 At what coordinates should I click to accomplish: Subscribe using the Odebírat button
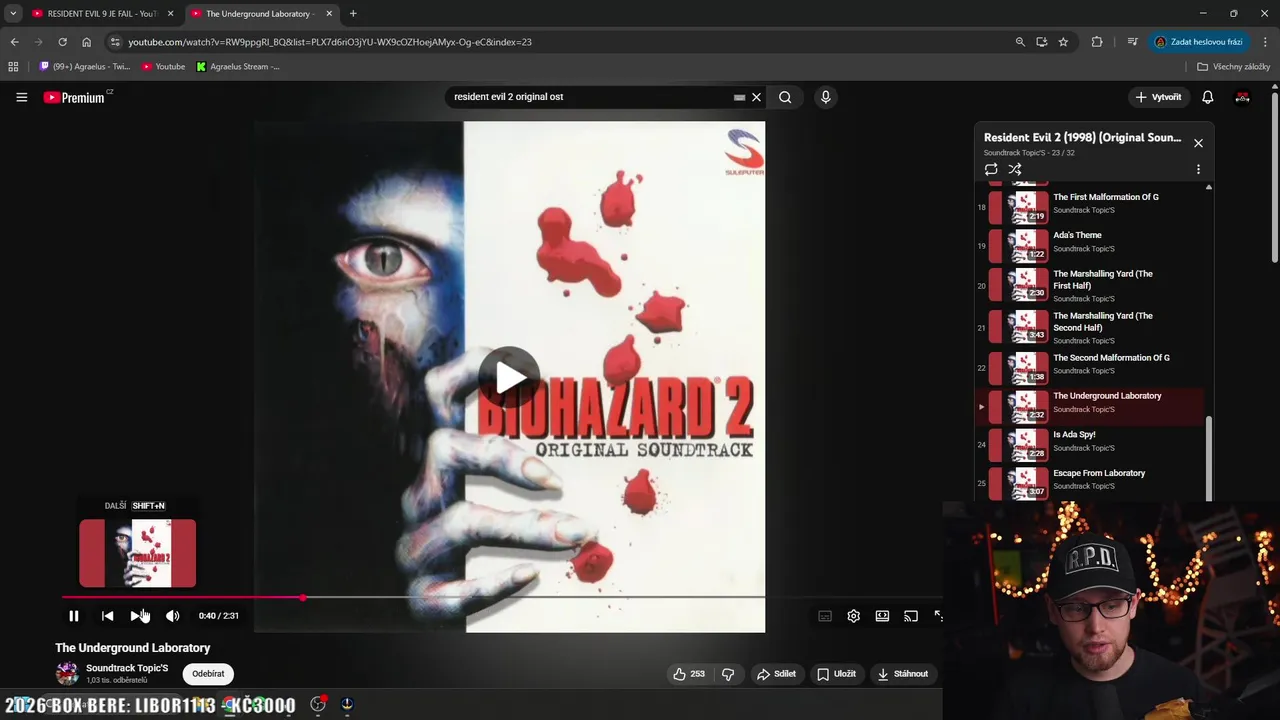click(208, 674)
